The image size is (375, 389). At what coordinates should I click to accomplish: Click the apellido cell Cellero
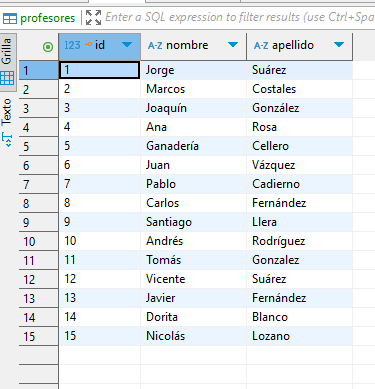[299, 146]
